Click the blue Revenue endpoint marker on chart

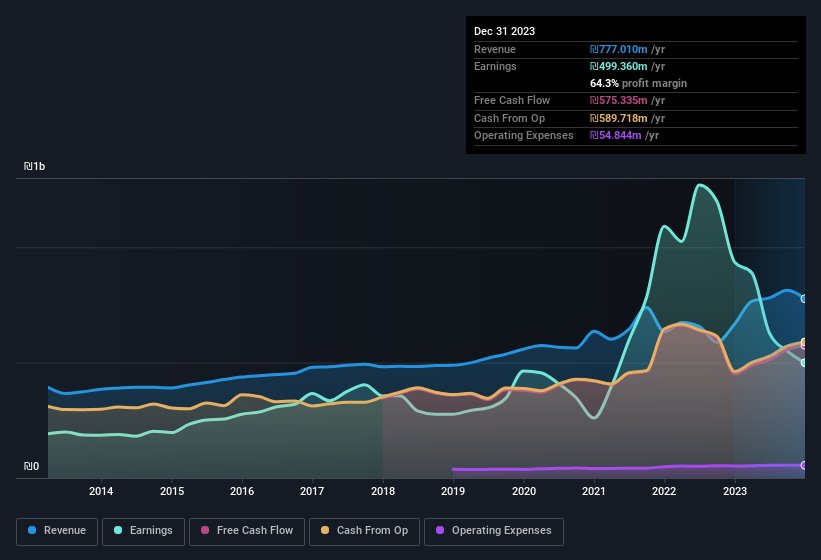click(x=804, y=298)
